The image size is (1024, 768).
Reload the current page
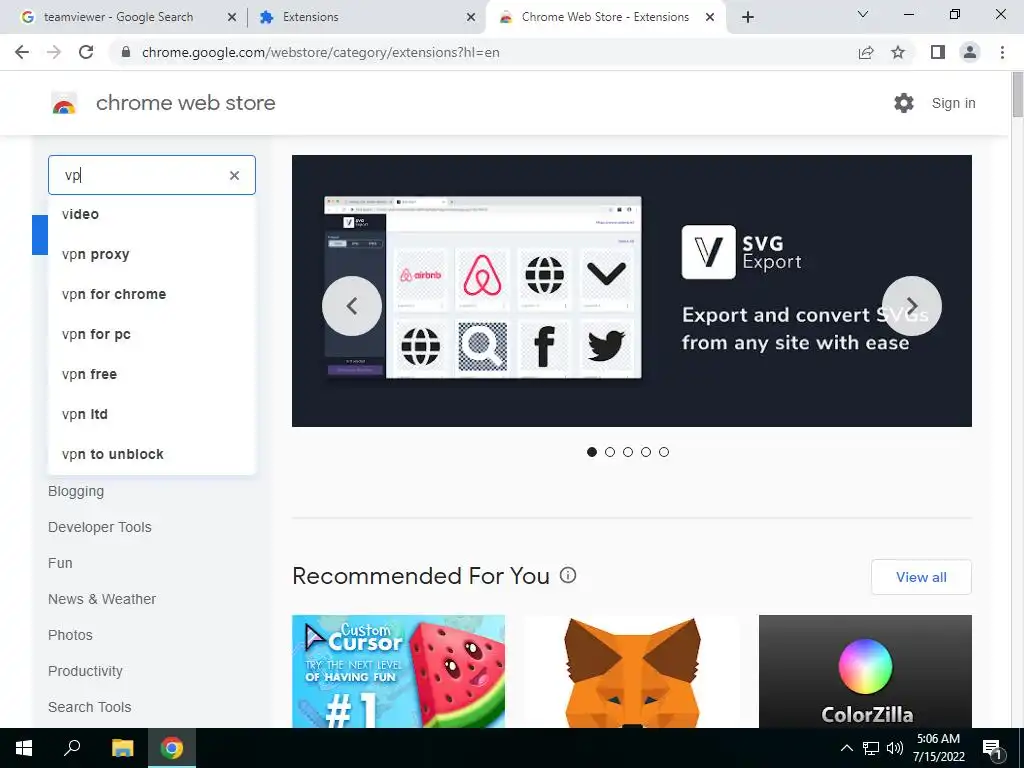click(x=86, y=52)
